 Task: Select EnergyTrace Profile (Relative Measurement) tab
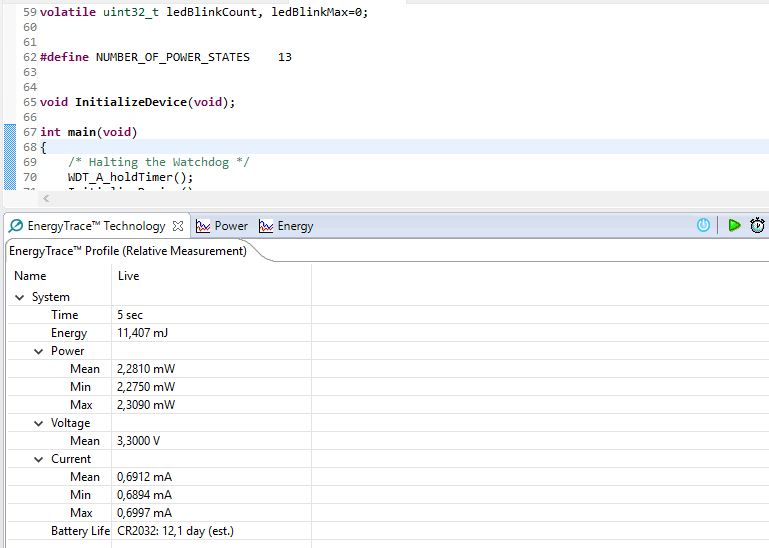[128, 251]
